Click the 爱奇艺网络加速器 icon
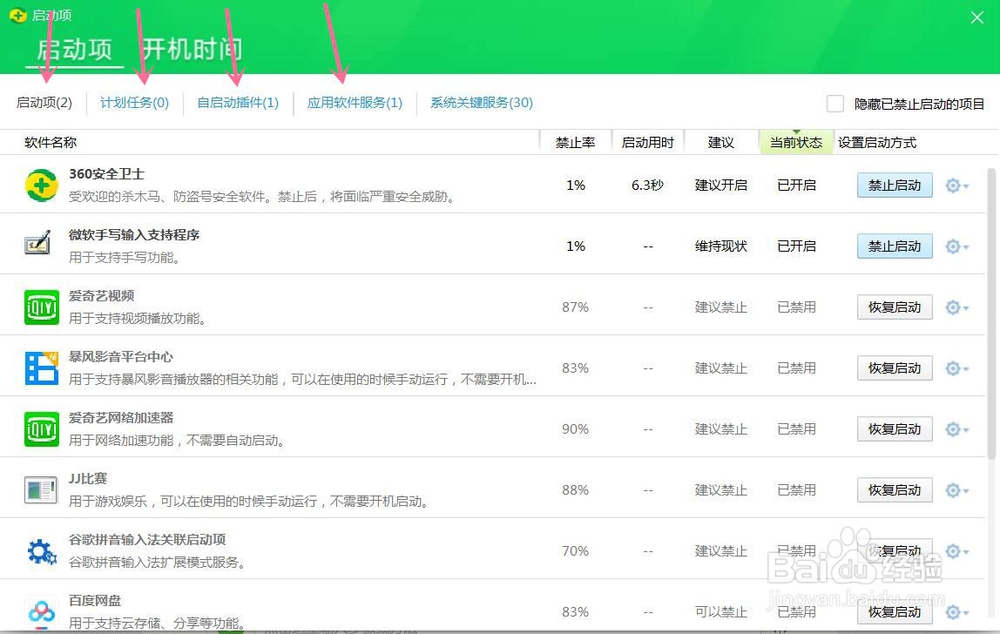This screenshot has width=1000, height=634. 41,429
